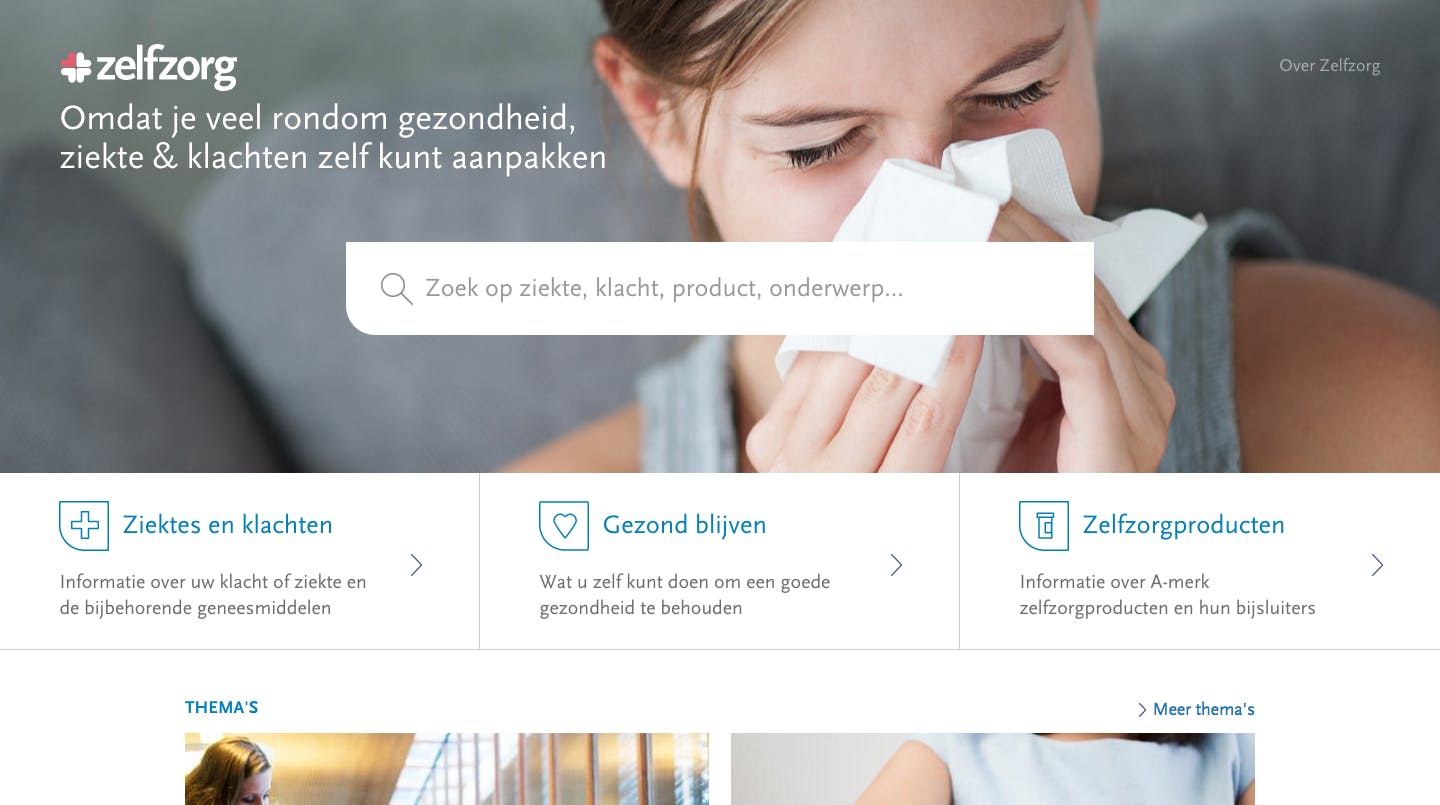The image size is (1440, 805).
Task: Open the Over Zelfzorg link
Action: click(x=1329, y=66)
